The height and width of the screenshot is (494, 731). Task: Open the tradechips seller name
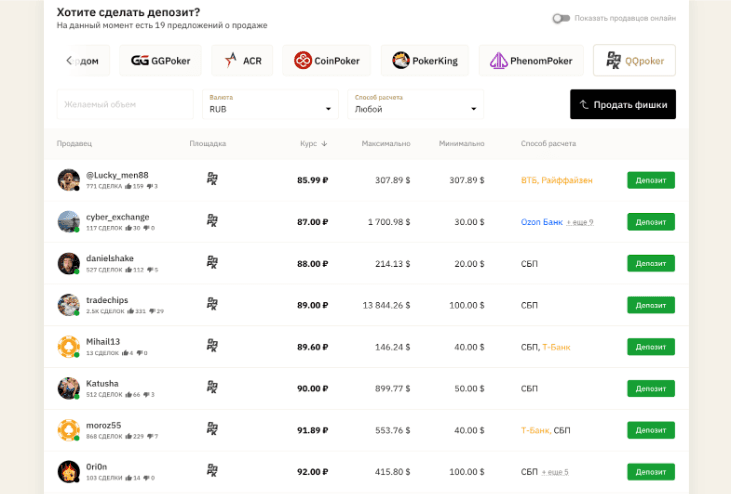[x=107, y=300]
